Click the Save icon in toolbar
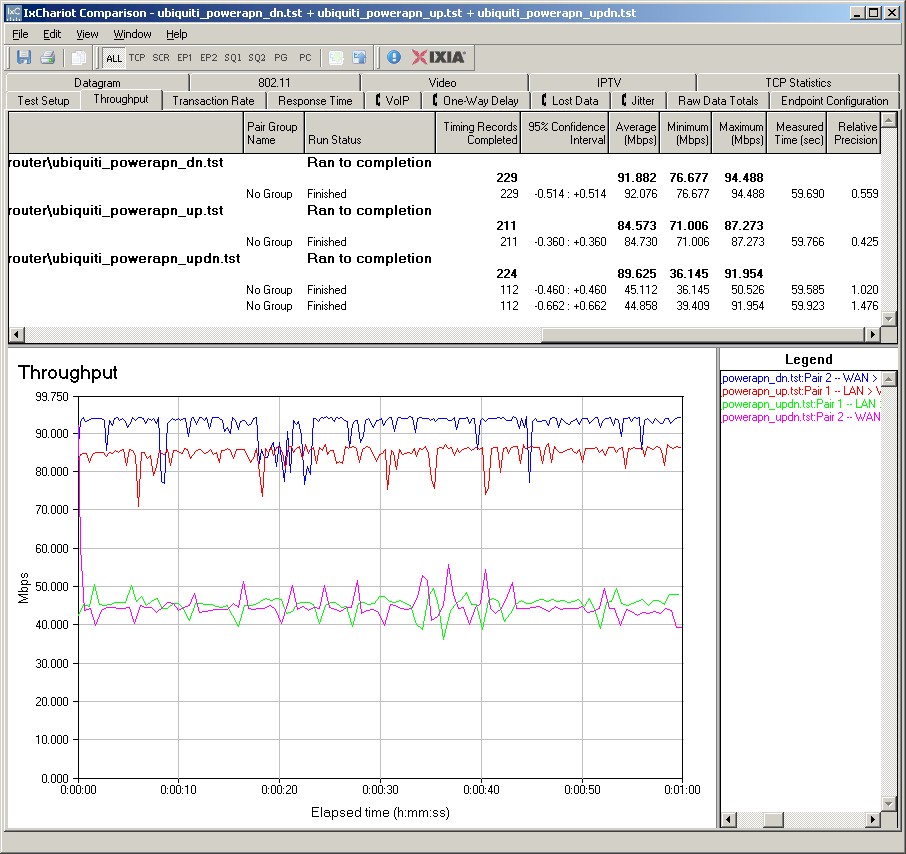The width and height of the screenshot is (906, 854). point(24,57)
